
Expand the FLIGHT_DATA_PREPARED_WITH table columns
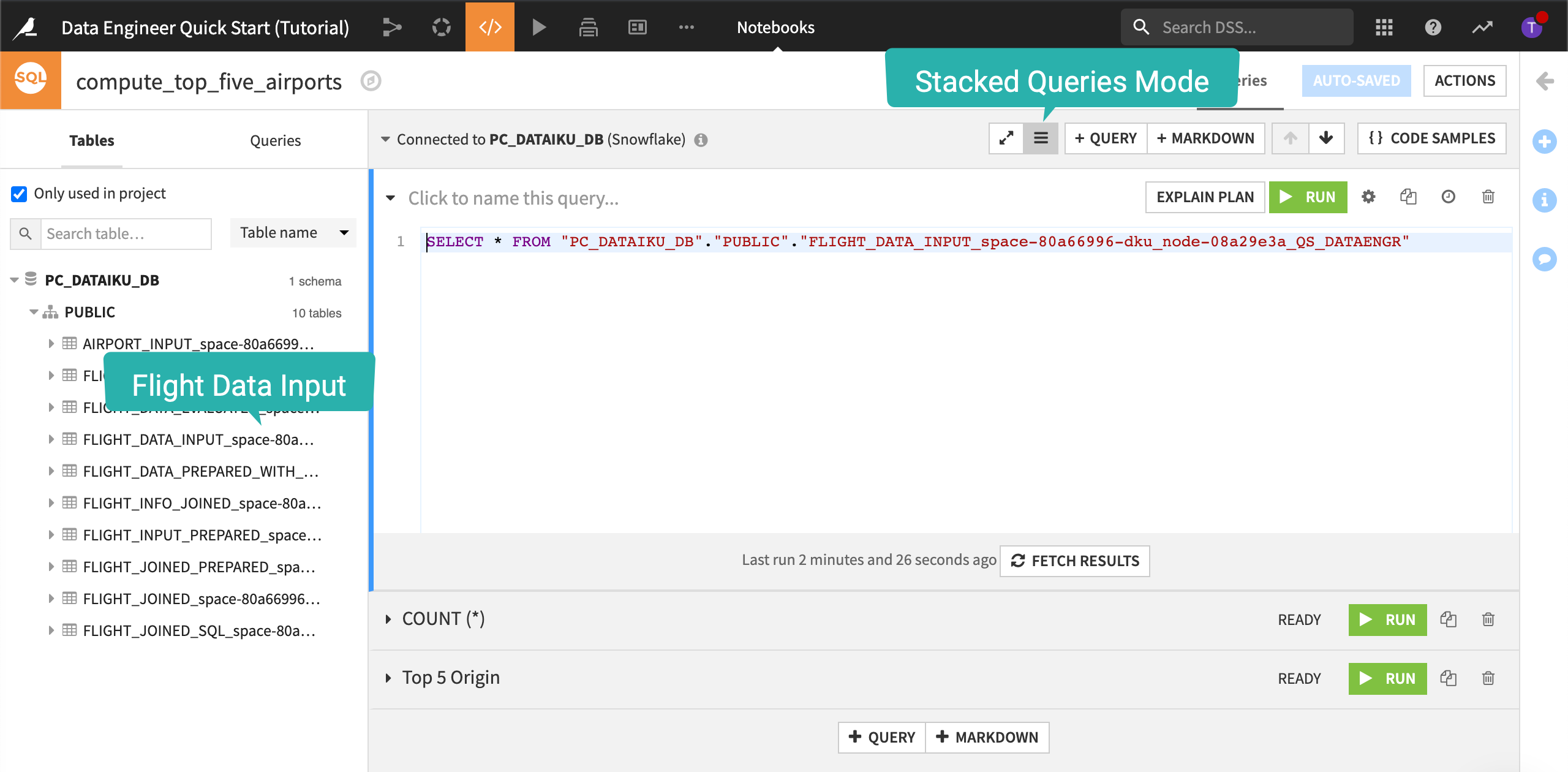51,471
